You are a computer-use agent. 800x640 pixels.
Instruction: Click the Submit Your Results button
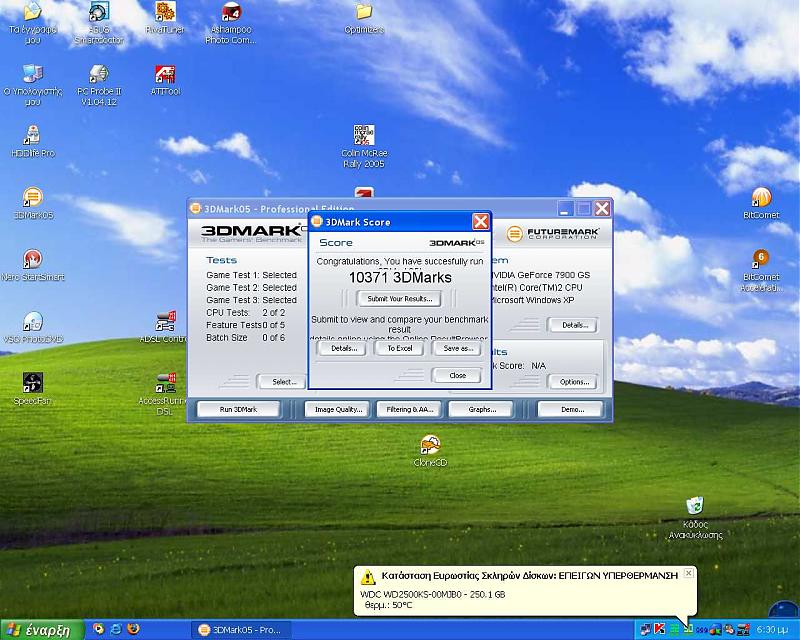399,299
